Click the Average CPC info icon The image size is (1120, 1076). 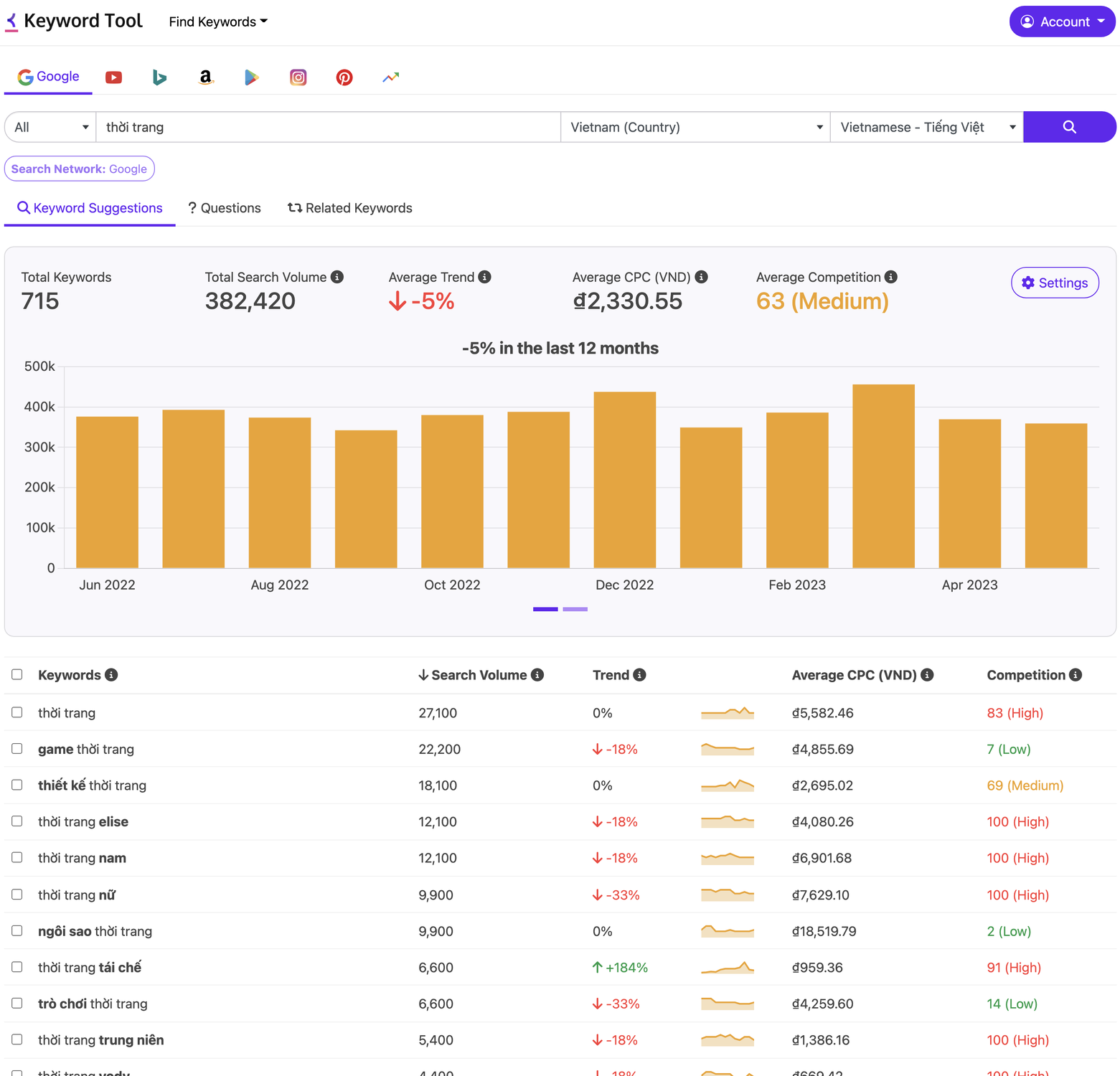[x=702, y=277]
